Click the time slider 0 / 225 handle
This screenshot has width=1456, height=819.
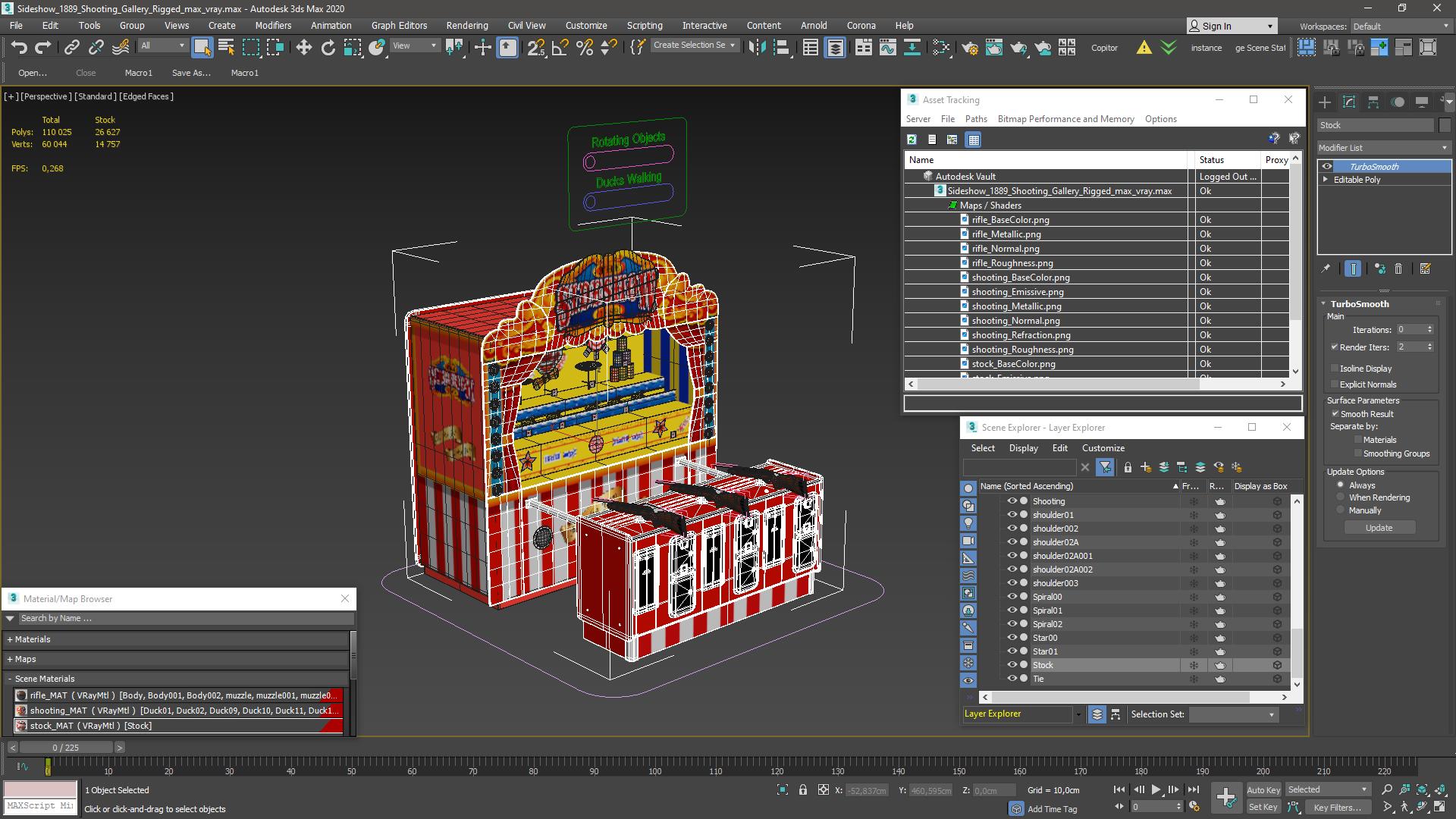pos(65,748)
